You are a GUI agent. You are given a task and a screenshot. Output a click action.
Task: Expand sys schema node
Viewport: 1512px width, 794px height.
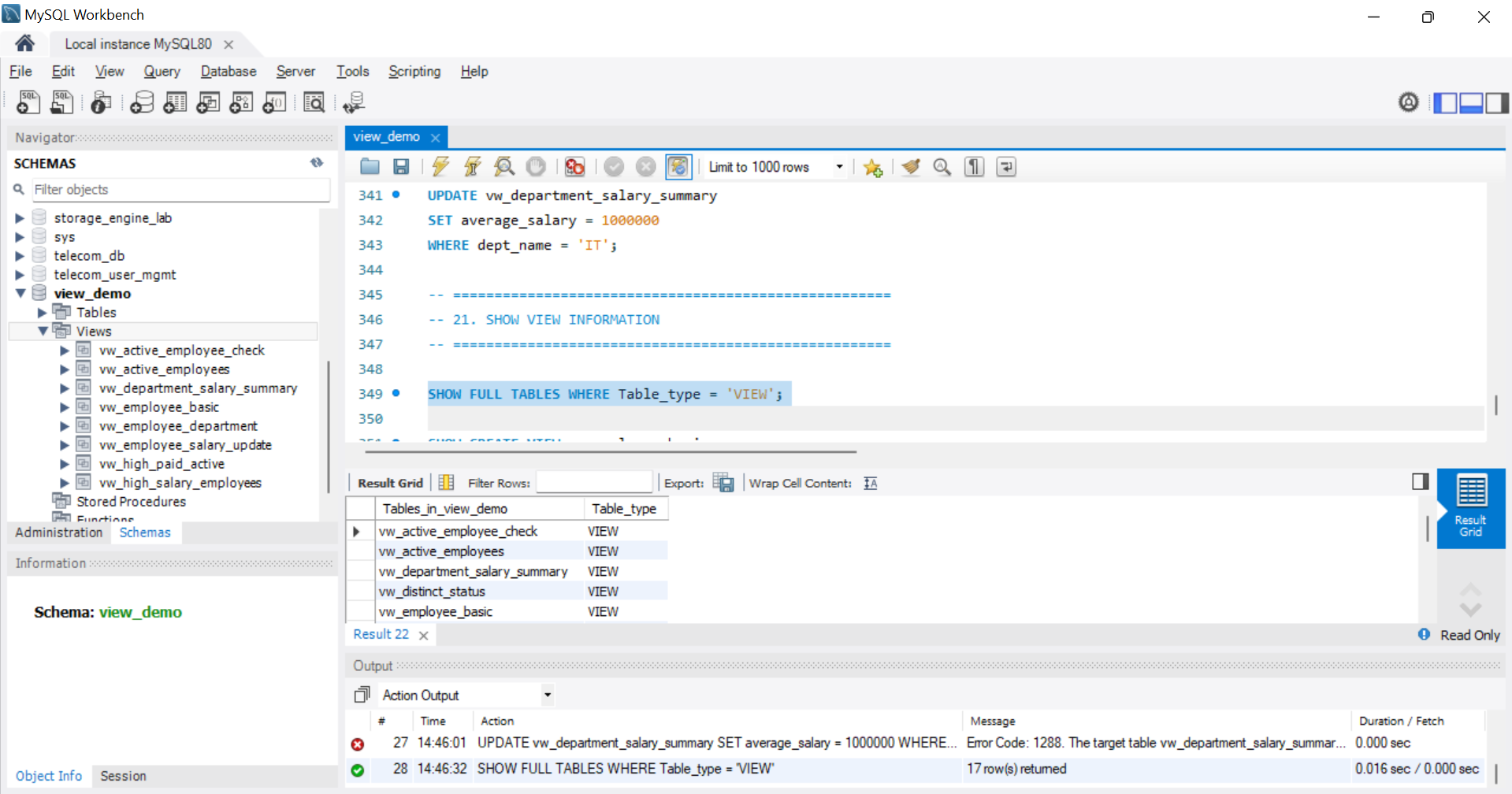point(20,237)
